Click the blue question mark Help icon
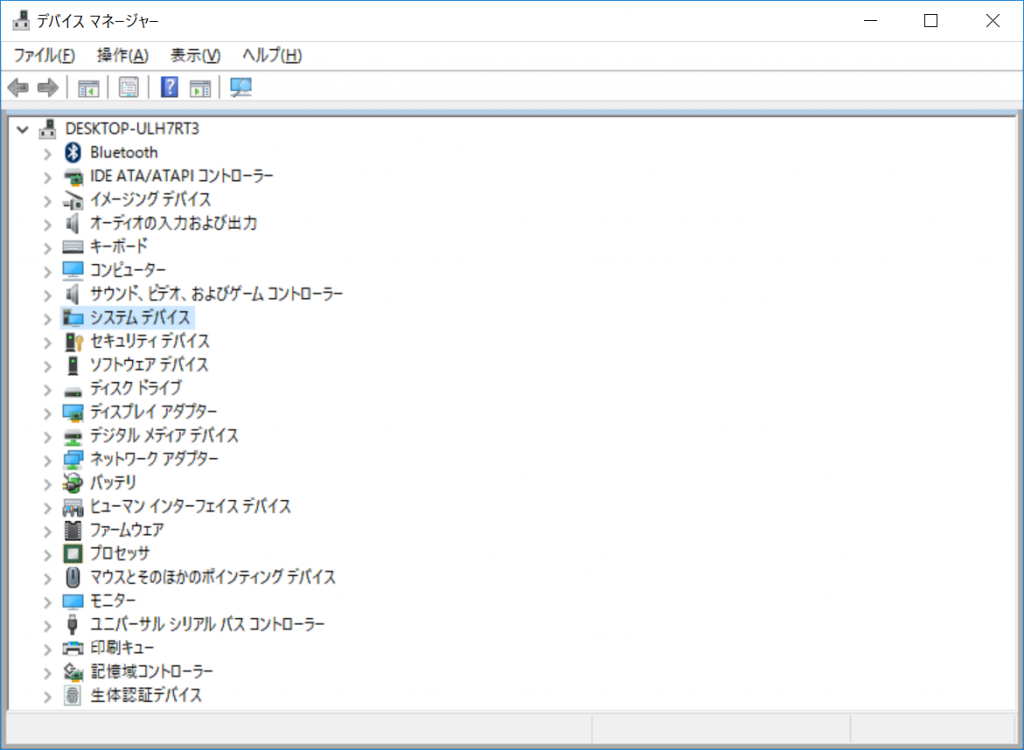This screenshot has width=1024, height=750. click(x=169, y=87)
